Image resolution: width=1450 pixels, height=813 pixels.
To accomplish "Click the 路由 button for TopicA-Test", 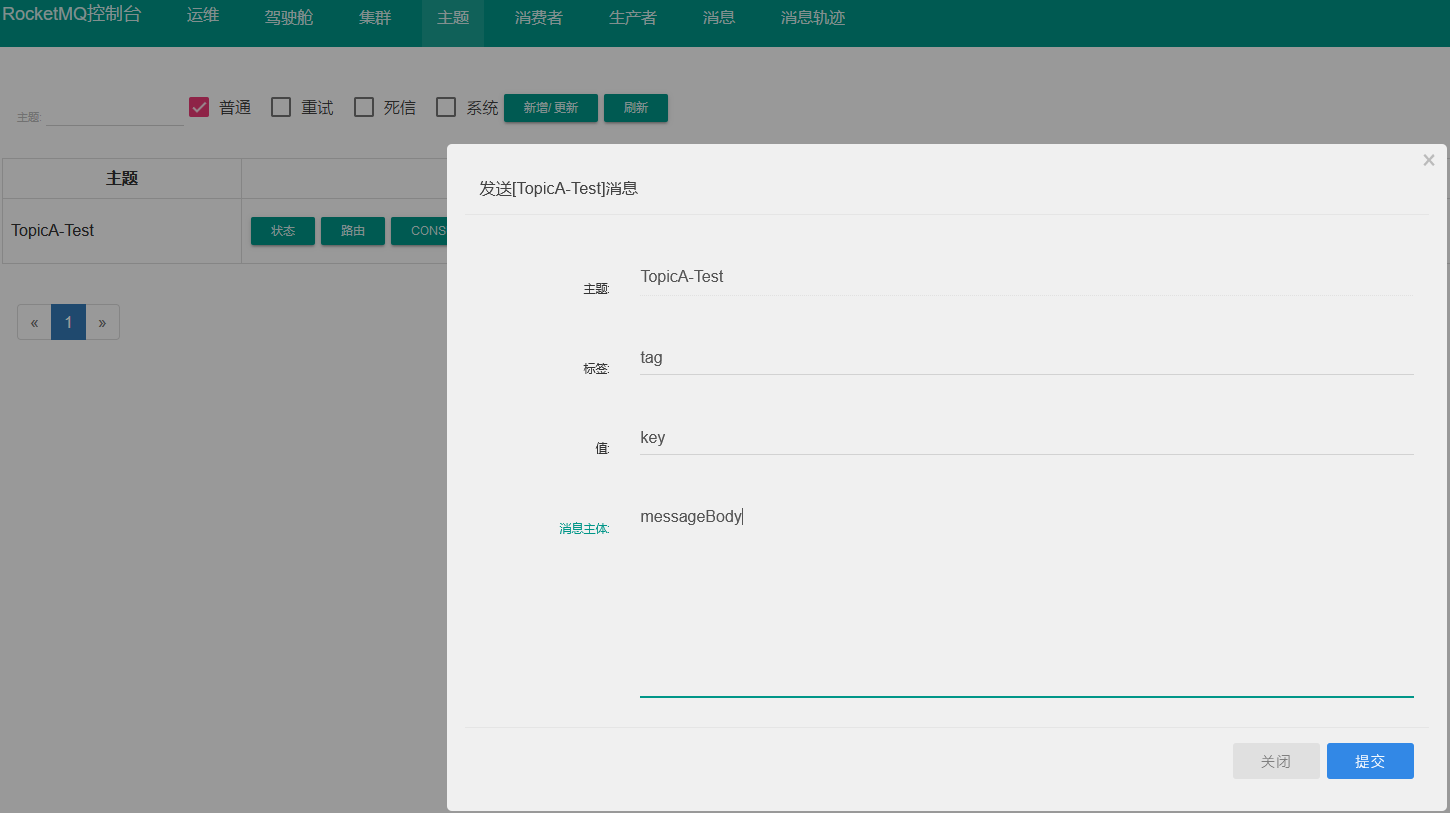I will point(353,231).
